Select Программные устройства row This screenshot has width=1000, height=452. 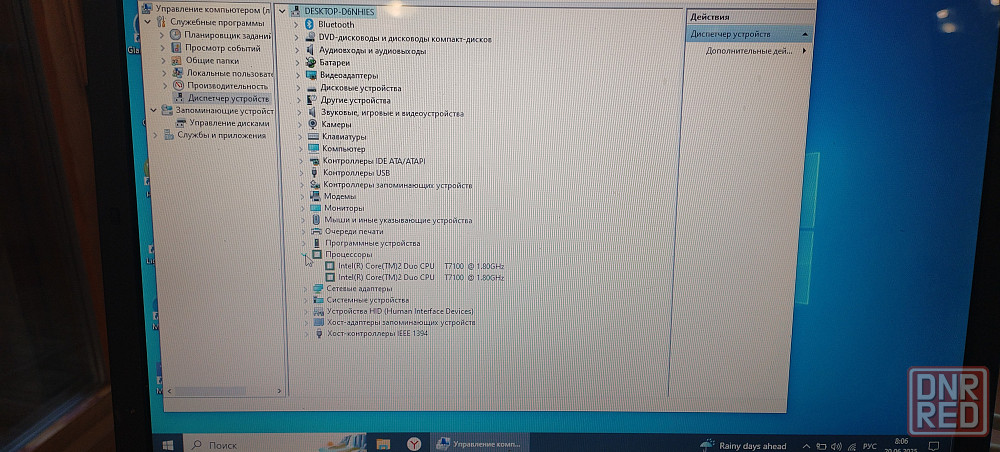(x=372, y=243)
